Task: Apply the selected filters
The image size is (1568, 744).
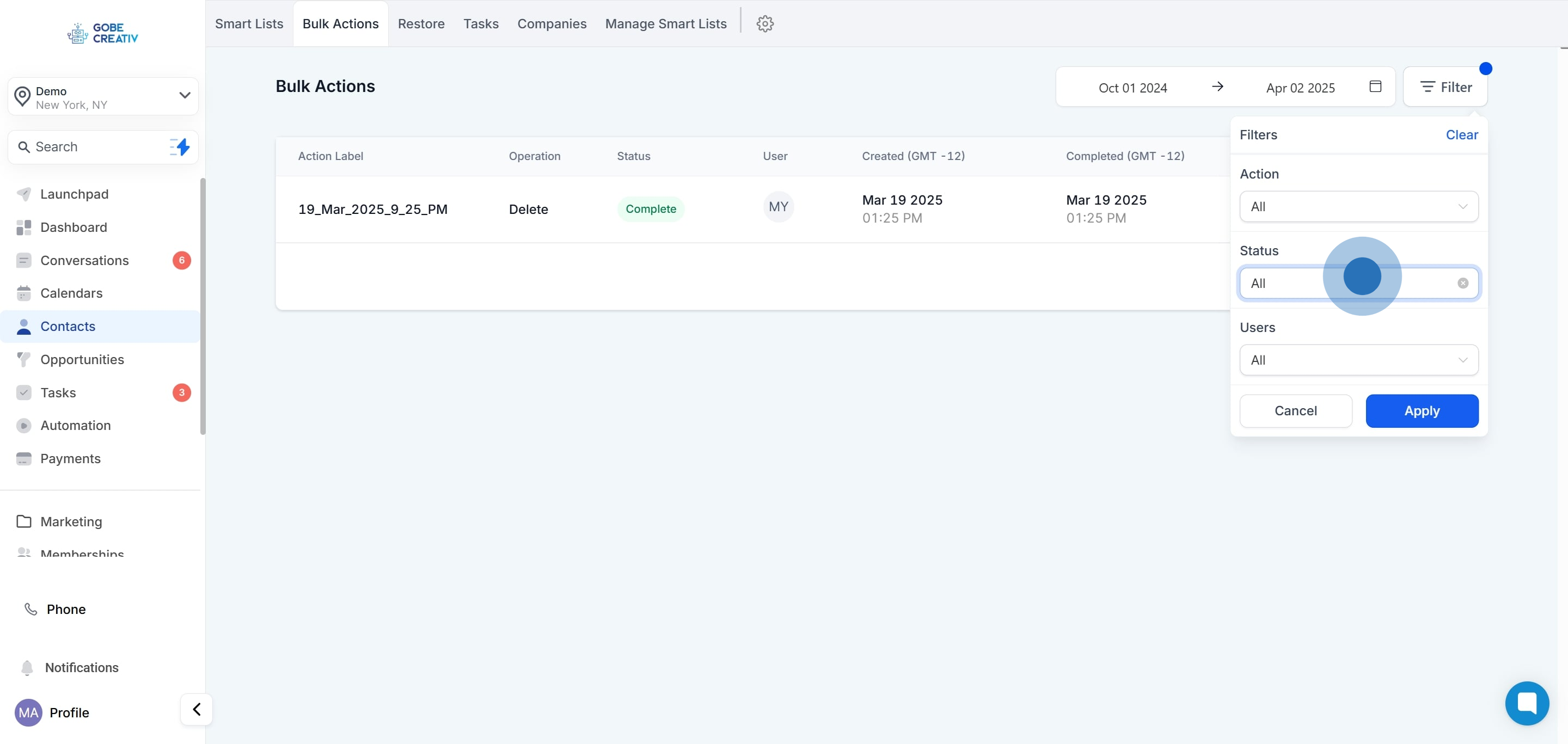Action: (1422, 410)
